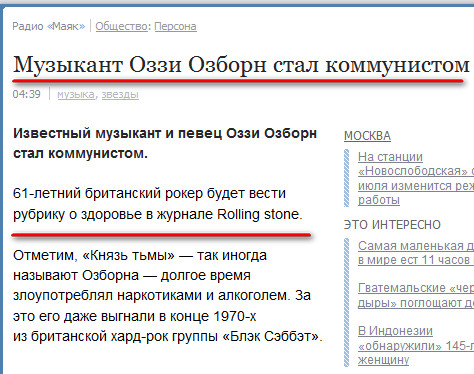Open the Гватемальские «черные дыры» news link
Image resolution: width=474 pixels, height=374 pixels.
[416, 295]
